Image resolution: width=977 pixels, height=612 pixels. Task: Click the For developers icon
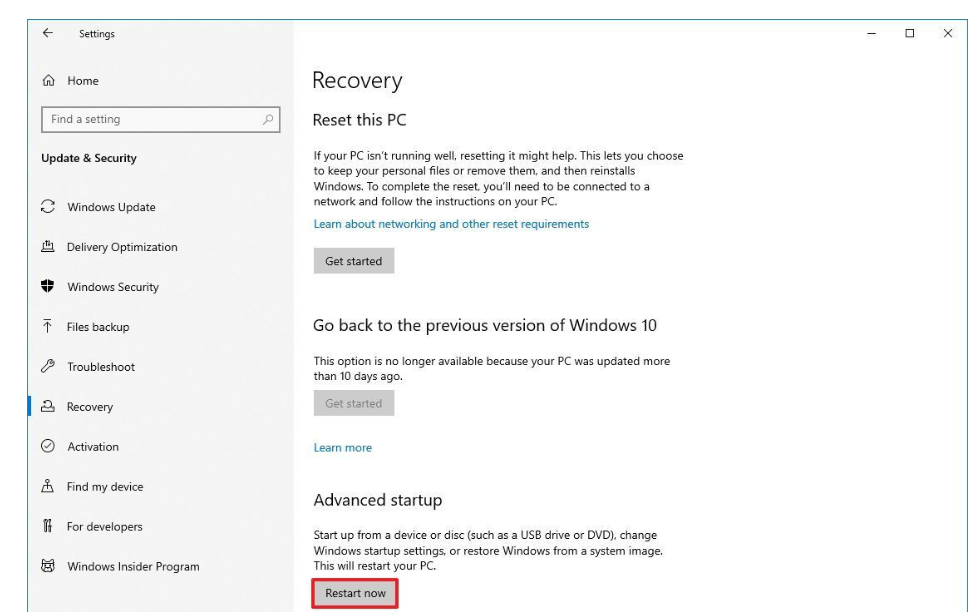(47, 527)
